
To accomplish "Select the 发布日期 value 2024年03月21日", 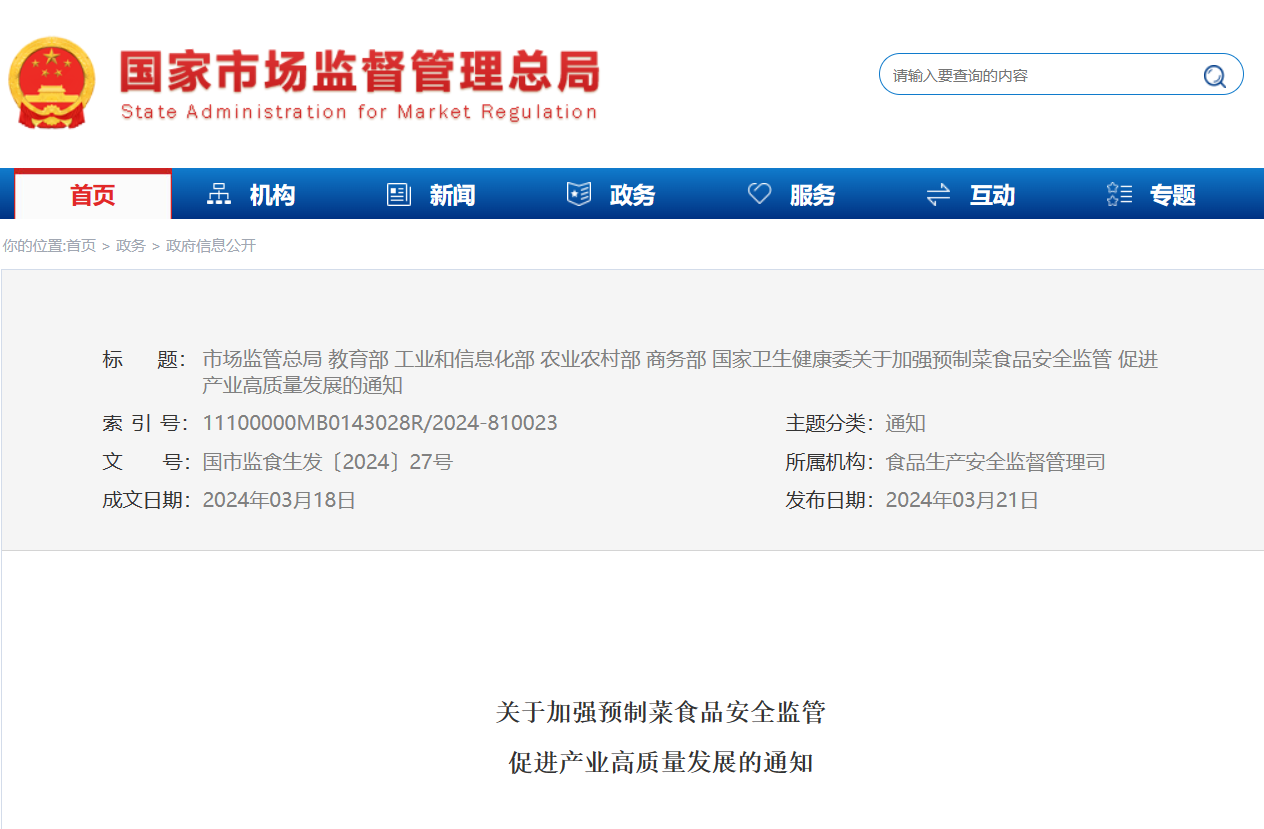I will pyautogui.click(x=962, y=500).
